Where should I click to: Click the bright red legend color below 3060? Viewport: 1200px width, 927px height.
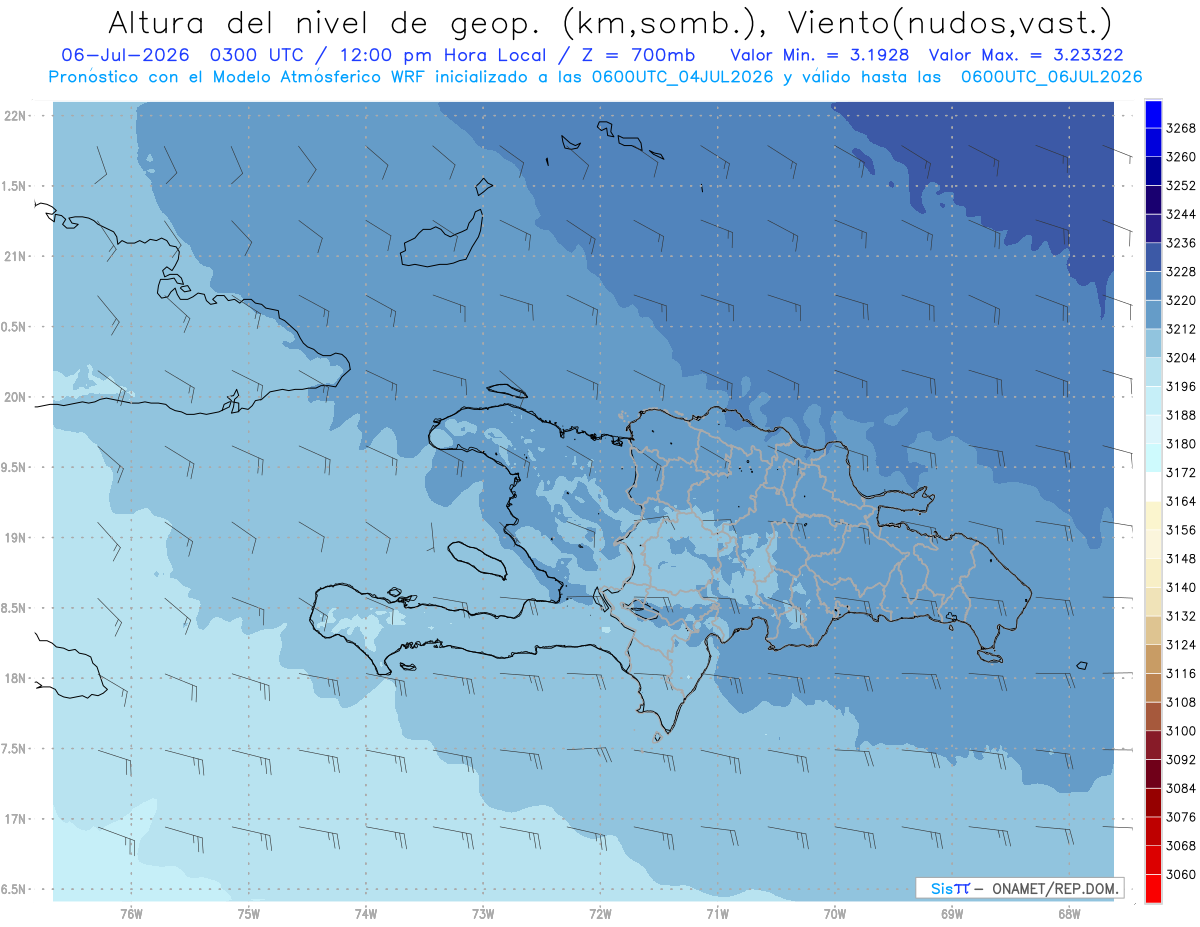pyautogui.click(x=1153, y=888)
